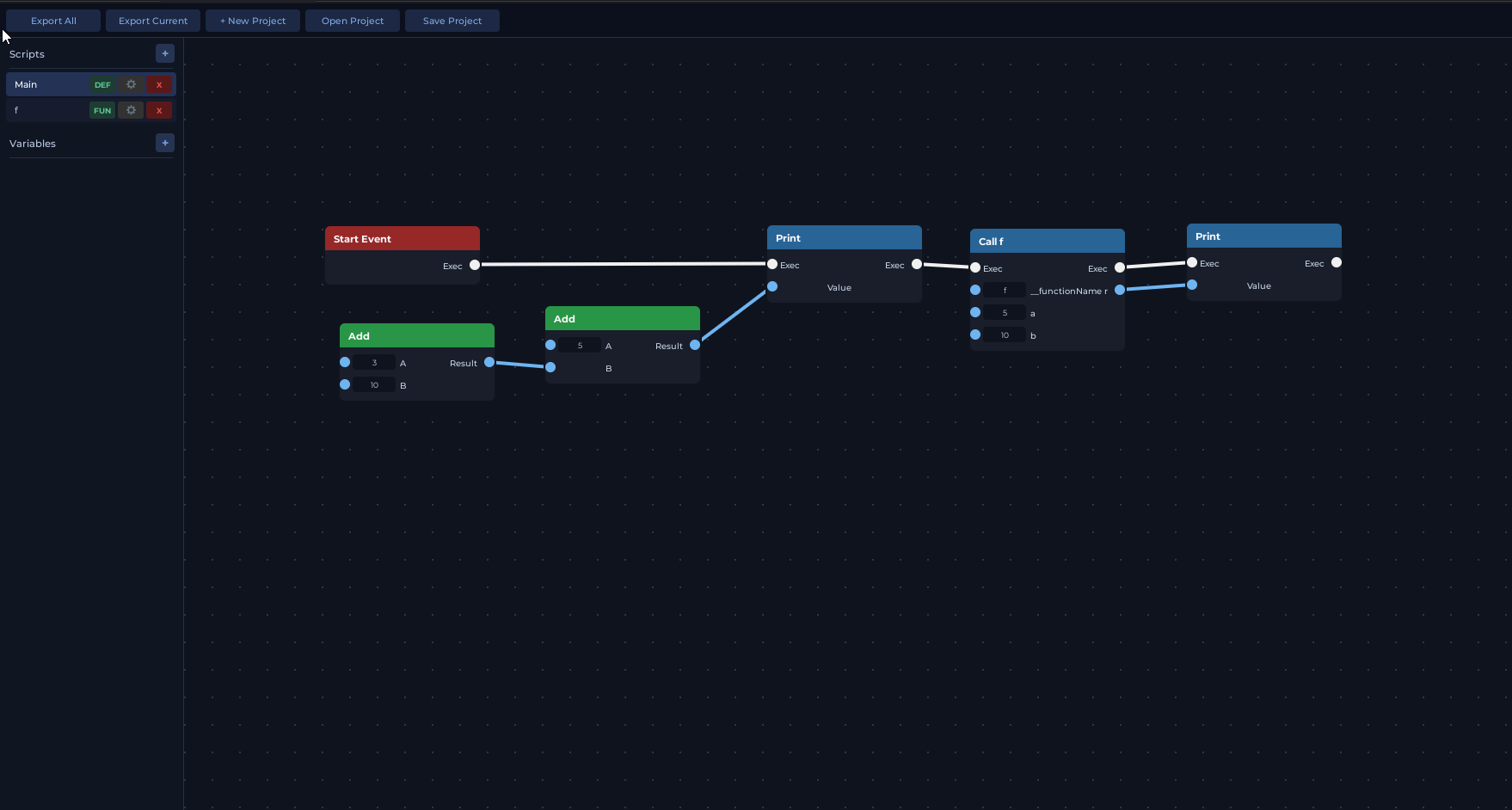
Task: Click the Scripts panel heading
Action: tap(27, 54)
